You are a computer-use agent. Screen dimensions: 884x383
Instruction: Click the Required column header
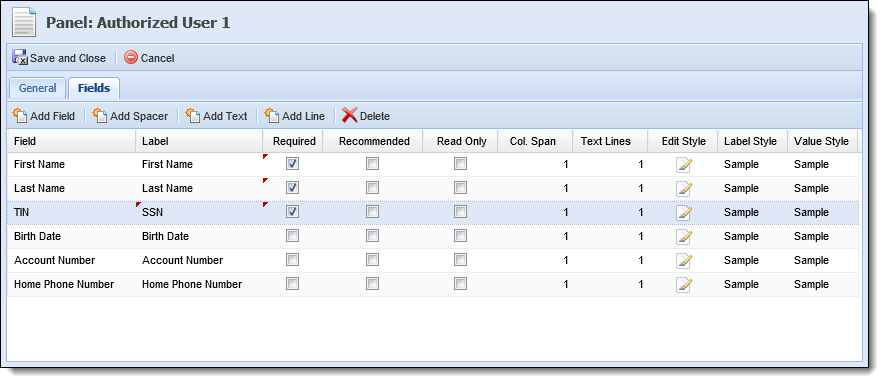pyautogui.click(x=293, y=141)
